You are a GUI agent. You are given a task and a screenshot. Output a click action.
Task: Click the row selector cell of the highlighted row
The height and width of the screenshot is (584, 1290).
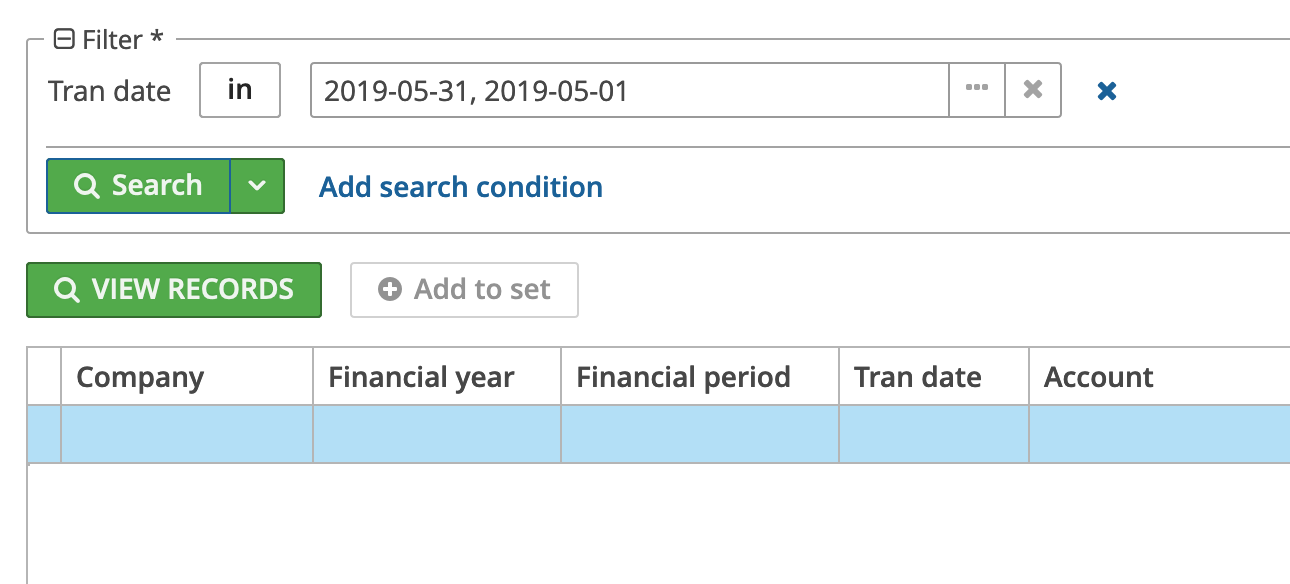click(44, 434)
